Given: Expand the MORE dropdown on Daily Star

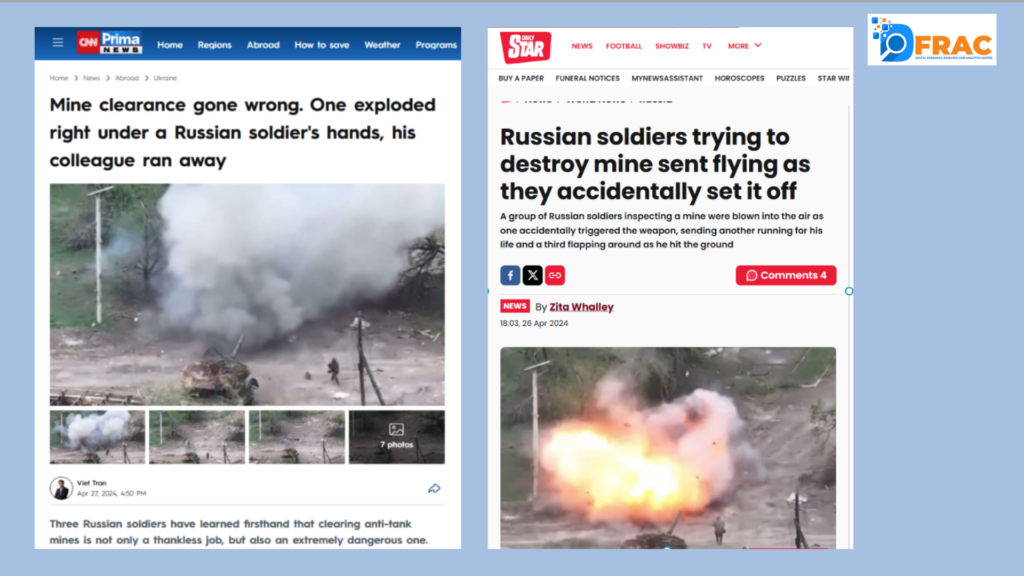Looking at the screenshot, I should [744, 46].
